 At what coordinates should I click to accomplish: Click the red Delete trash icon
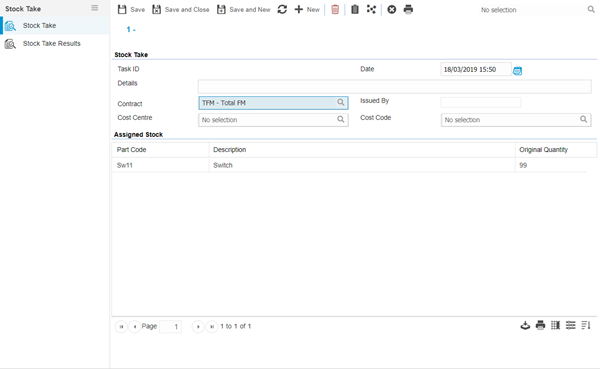click(x=335, y=10)
